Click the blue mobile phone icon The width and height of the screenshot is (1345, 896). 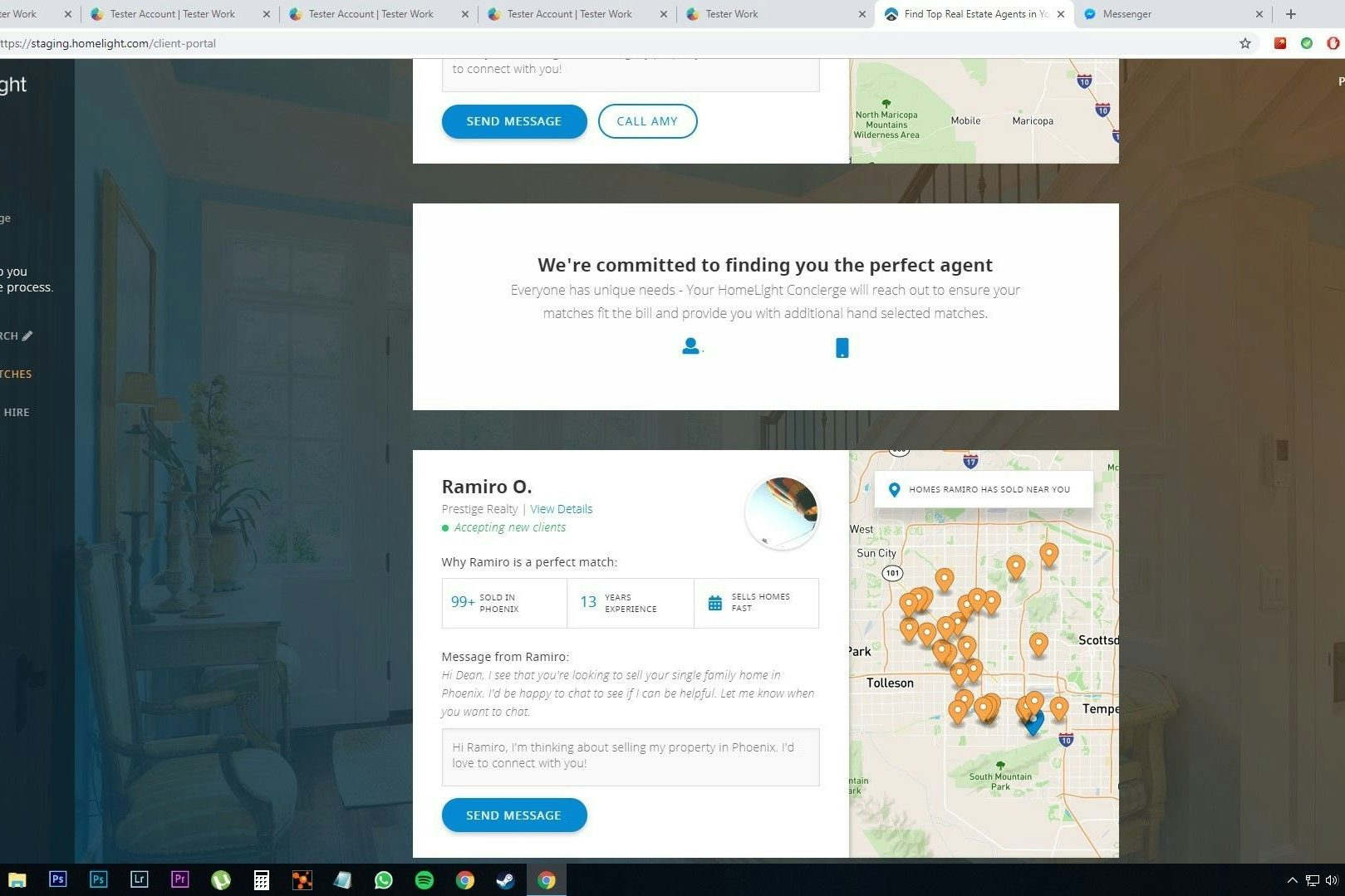point(842,348)
